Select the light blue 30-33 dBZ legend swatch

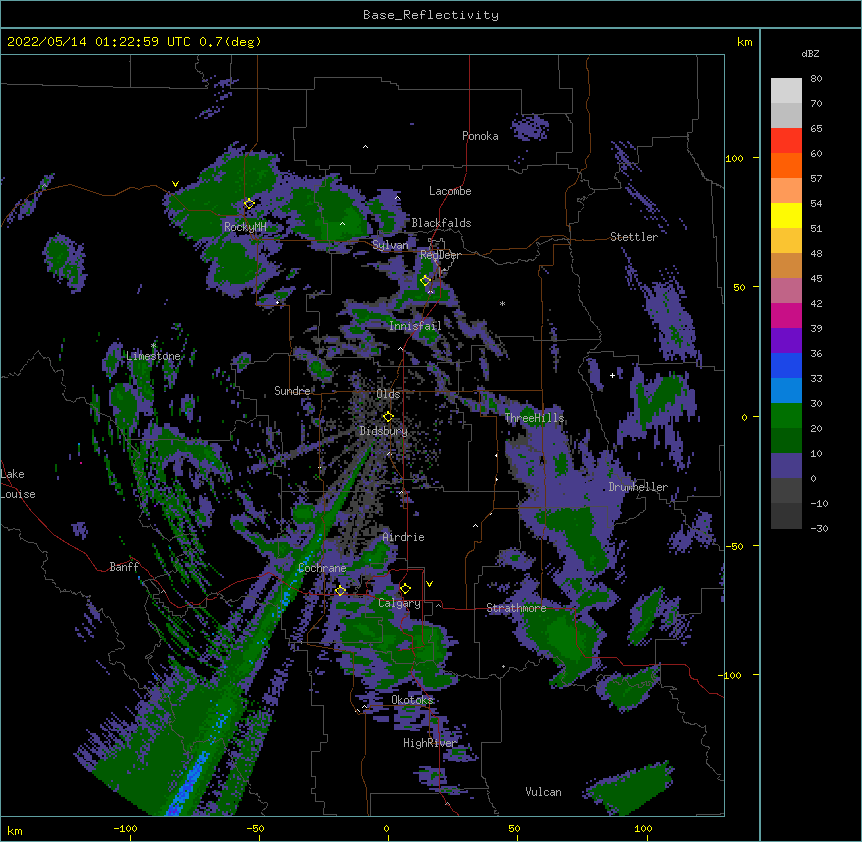(x=786, y=390)
